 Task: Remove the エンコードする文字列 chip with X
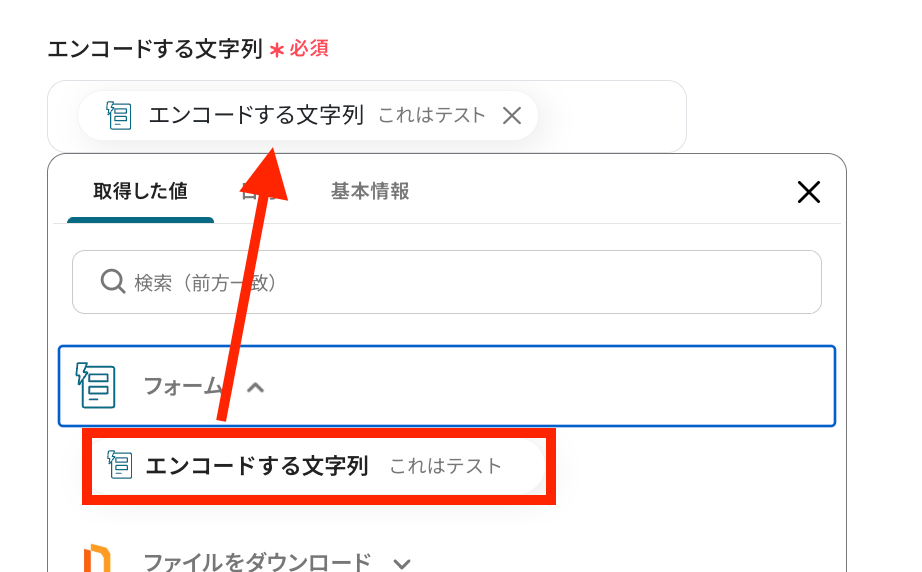[x=512, y=116]
